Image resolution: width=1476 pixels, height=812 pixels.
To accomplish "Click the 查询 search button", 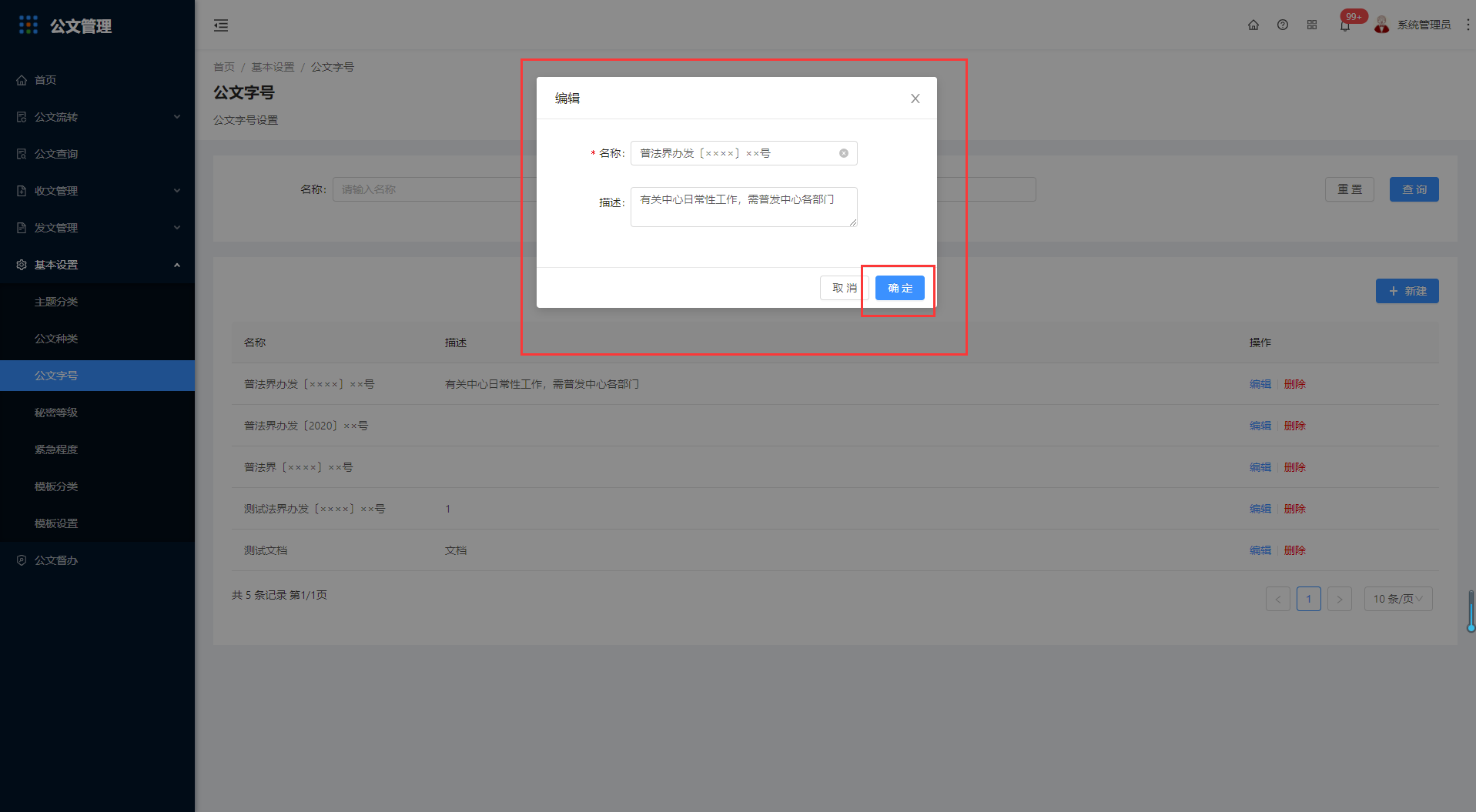I will coord(1414,189).
